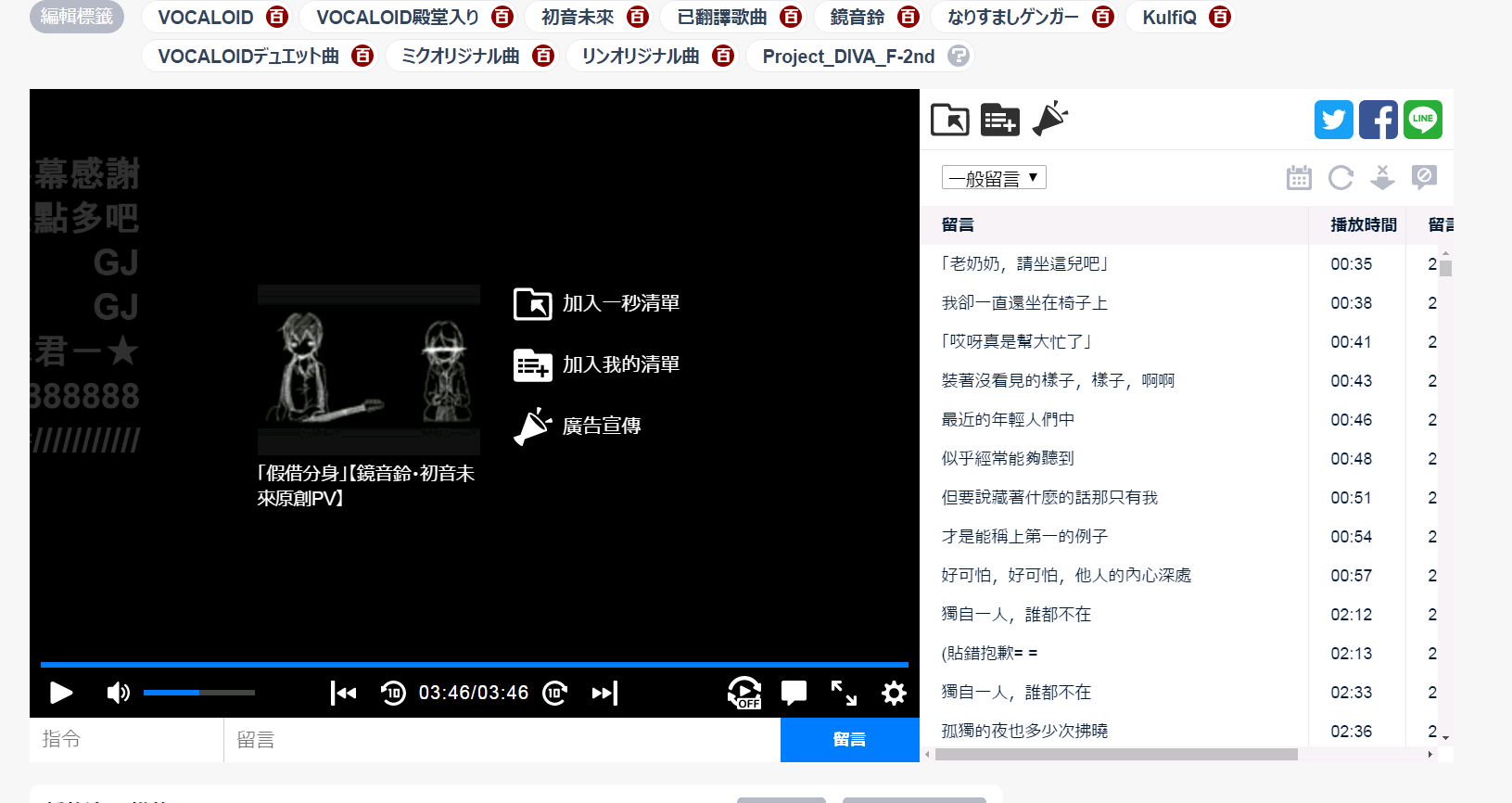Click the comment list vertical scrollbar
This screenshot has width=1512, height=803.
[1446, 269]
